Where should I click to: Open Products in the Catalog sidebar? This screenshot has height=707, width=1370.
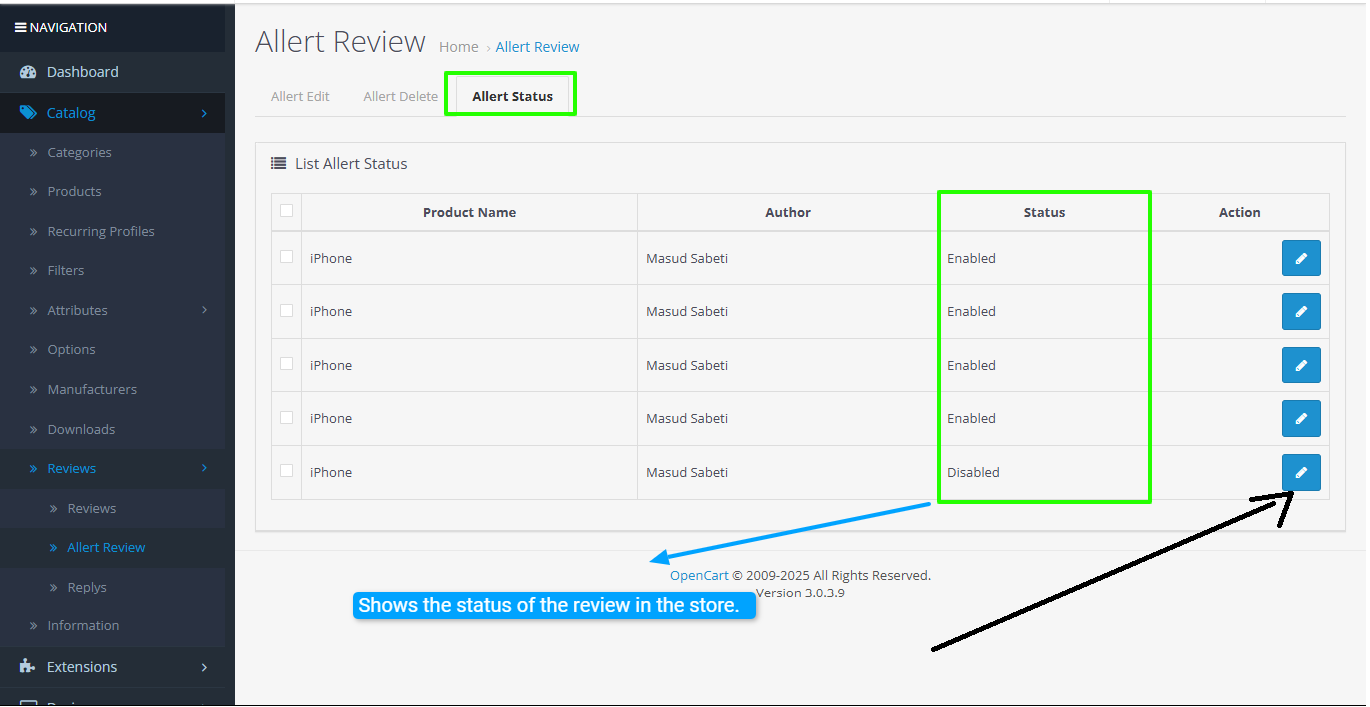point(74,192)
